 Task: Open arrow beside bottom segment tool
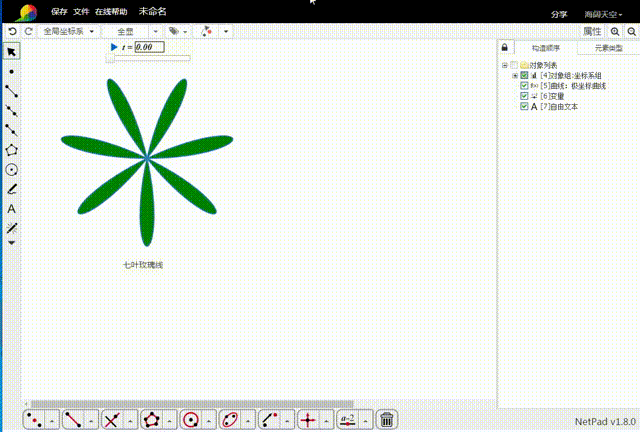[x=91, y=420]
